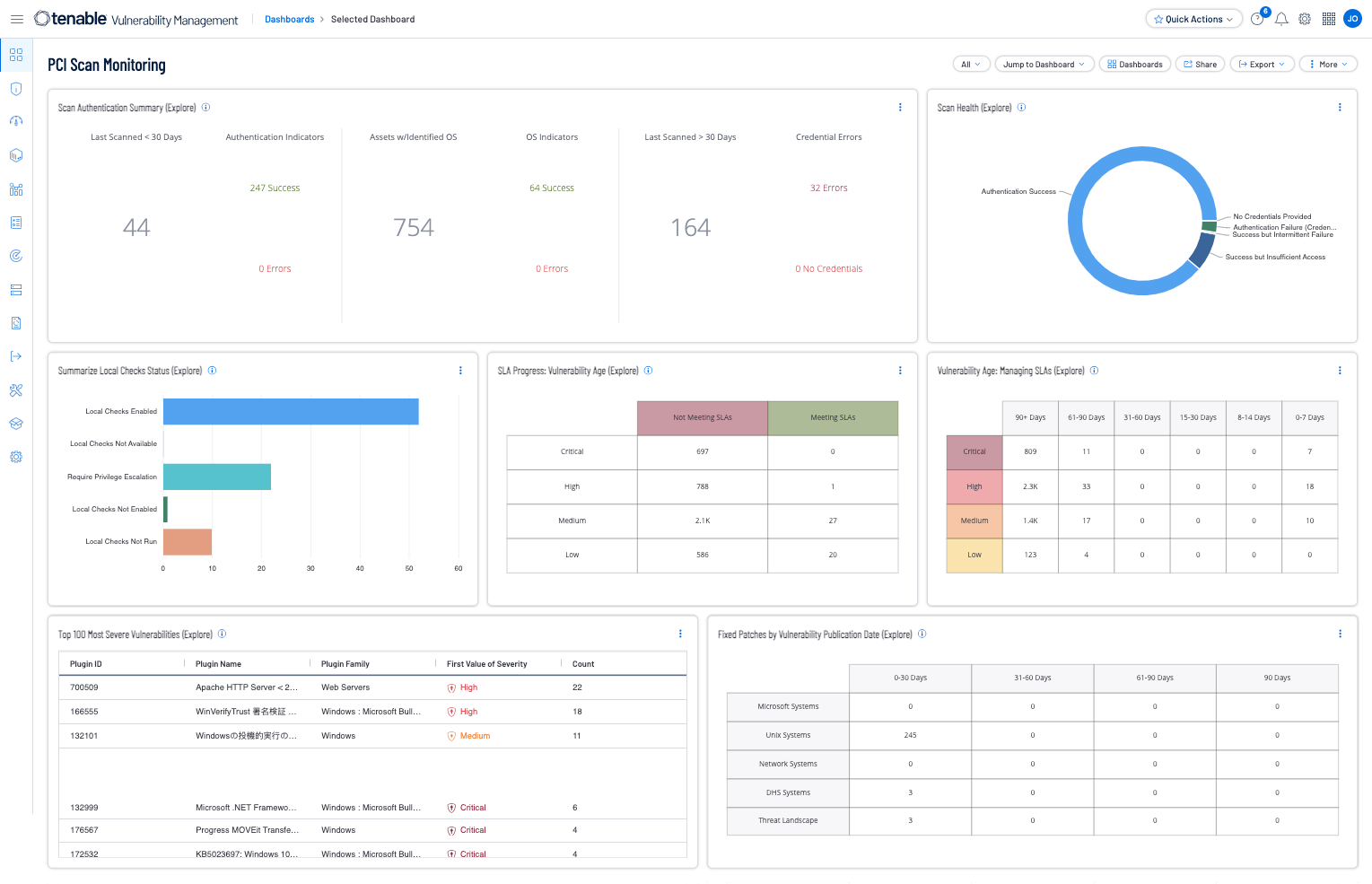Open Vulnerability Age widget options menu

coord(1340,371)
